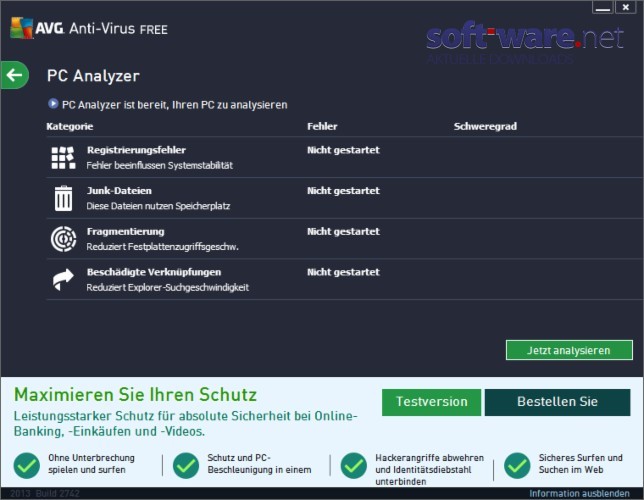Minimize the AVG window
Viewport: 644px width, 500px height.
[603, 7]
